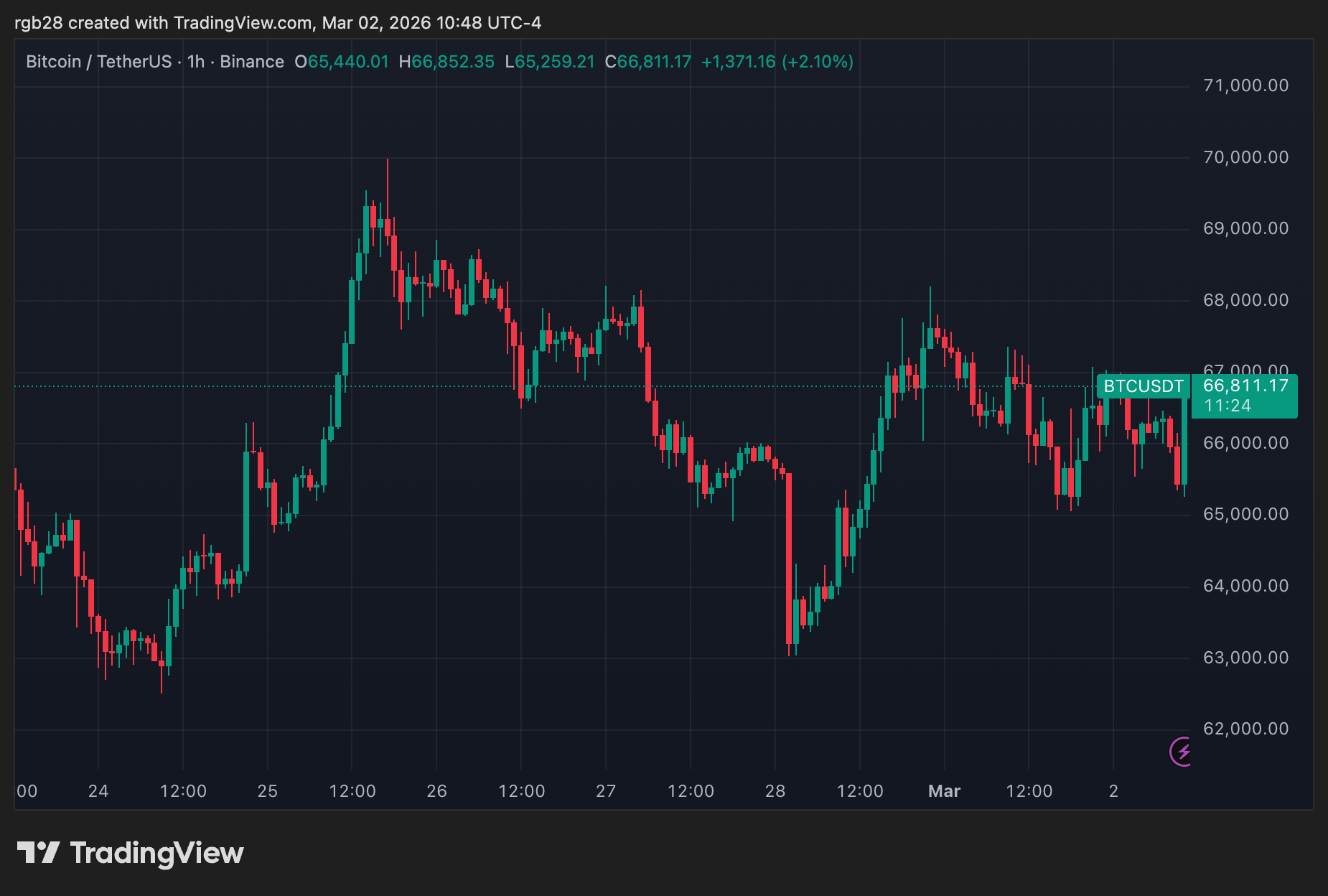This screenshot has width=1328, height=896.
Task: Select the '26' date on time axis
Action: coord(436,791)
